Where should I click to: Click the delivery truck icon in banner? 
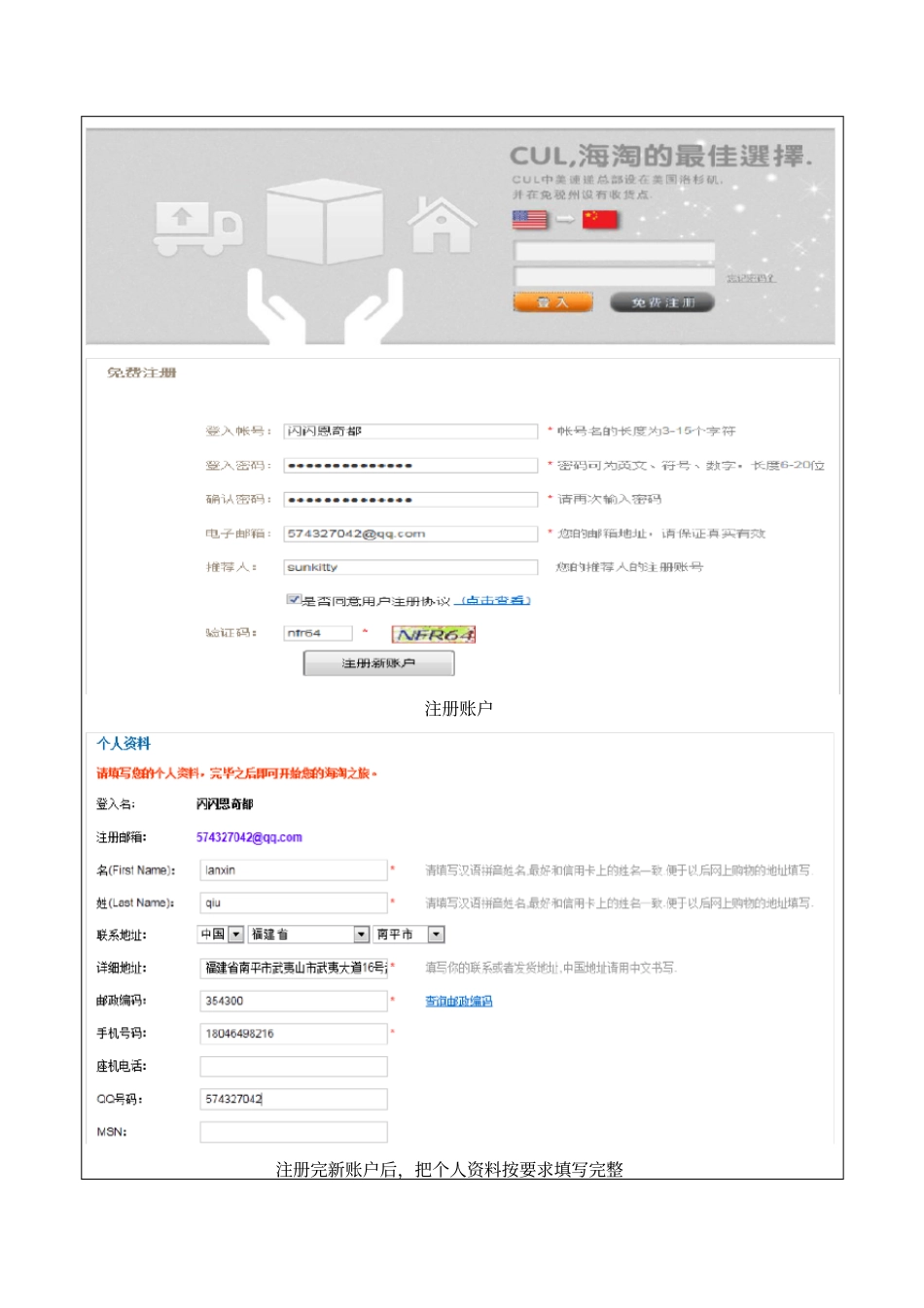tap(197, 230)
